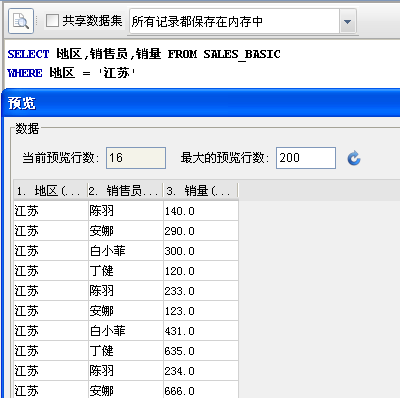Select the cell with value 234.0
The height and width of the screenshot is (398, 400).
point(201,371)
